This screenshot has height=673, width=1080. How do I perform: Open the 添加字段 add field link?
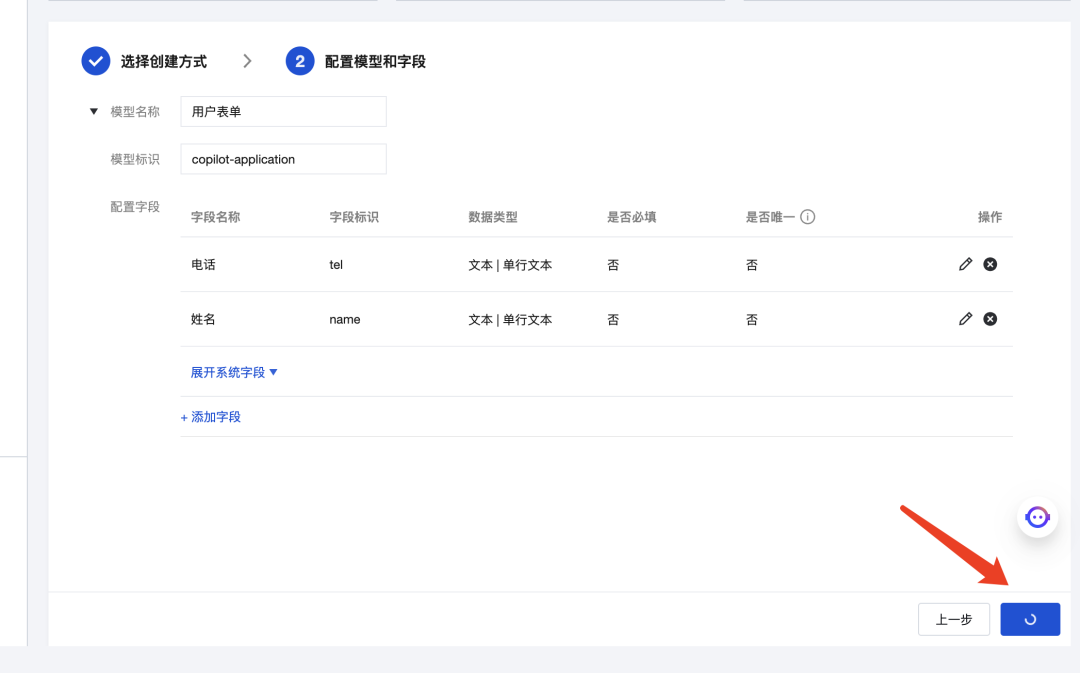pos(210,417)
